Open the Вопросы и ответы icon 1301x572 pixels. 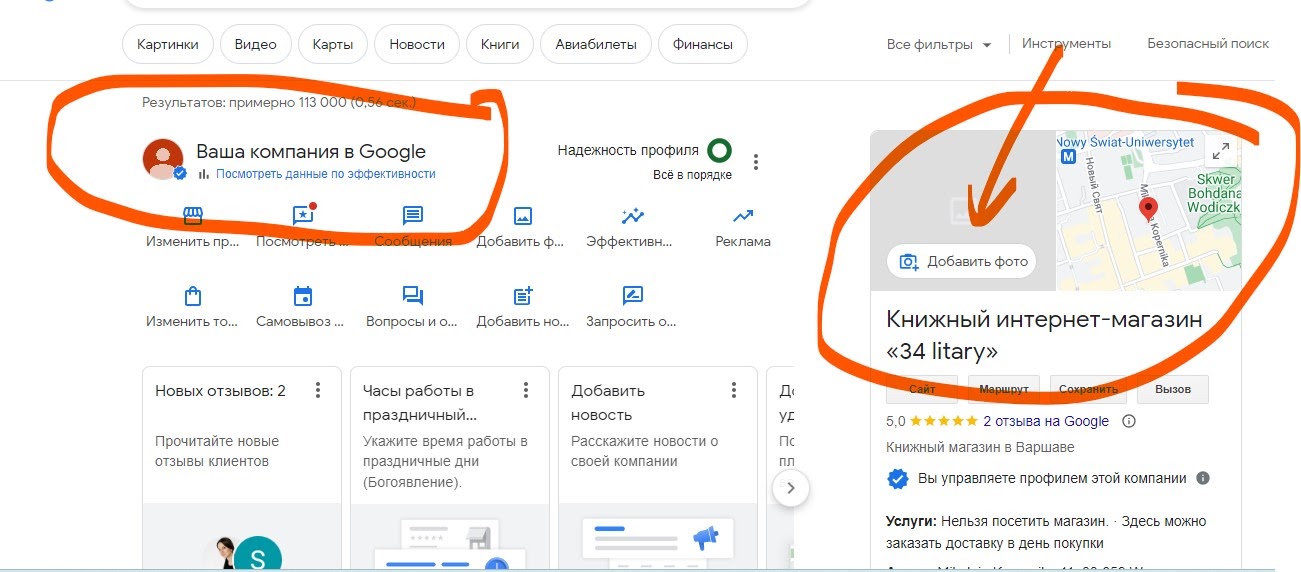413,296
